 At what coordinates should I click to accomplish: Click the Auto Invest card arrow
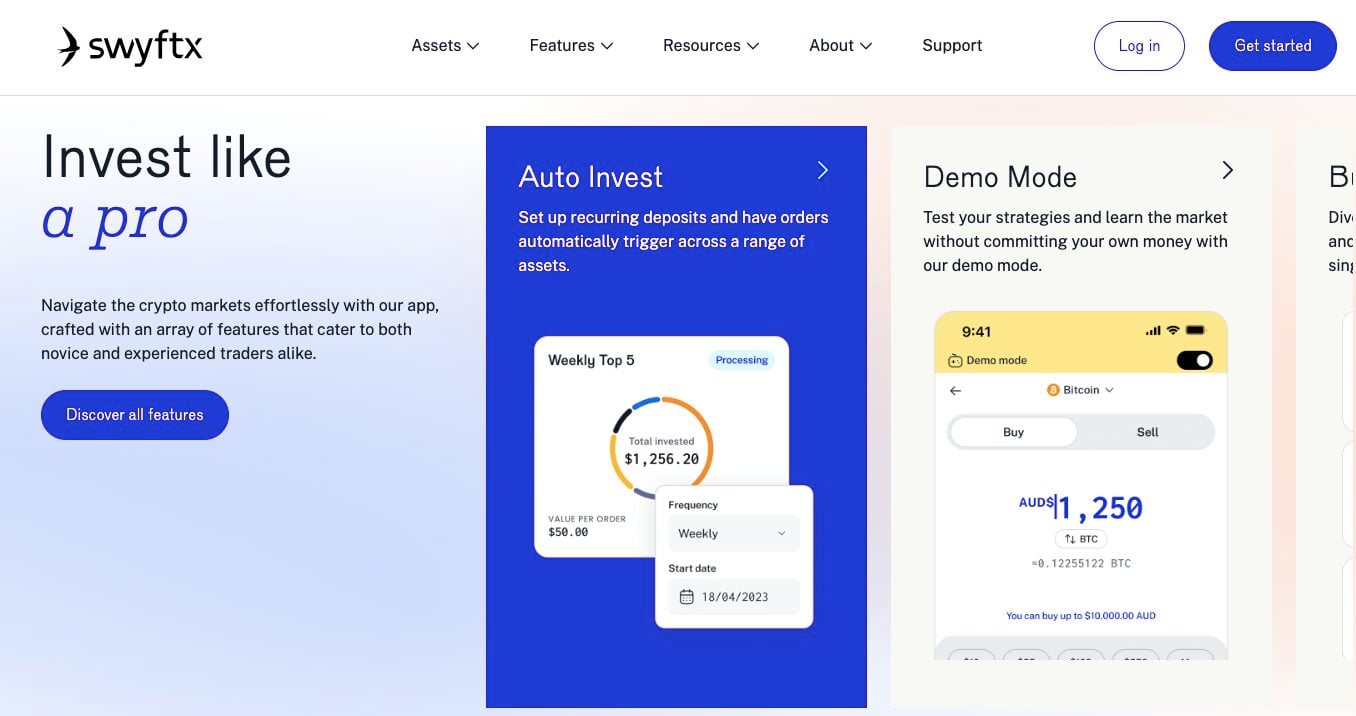[823, 170]
